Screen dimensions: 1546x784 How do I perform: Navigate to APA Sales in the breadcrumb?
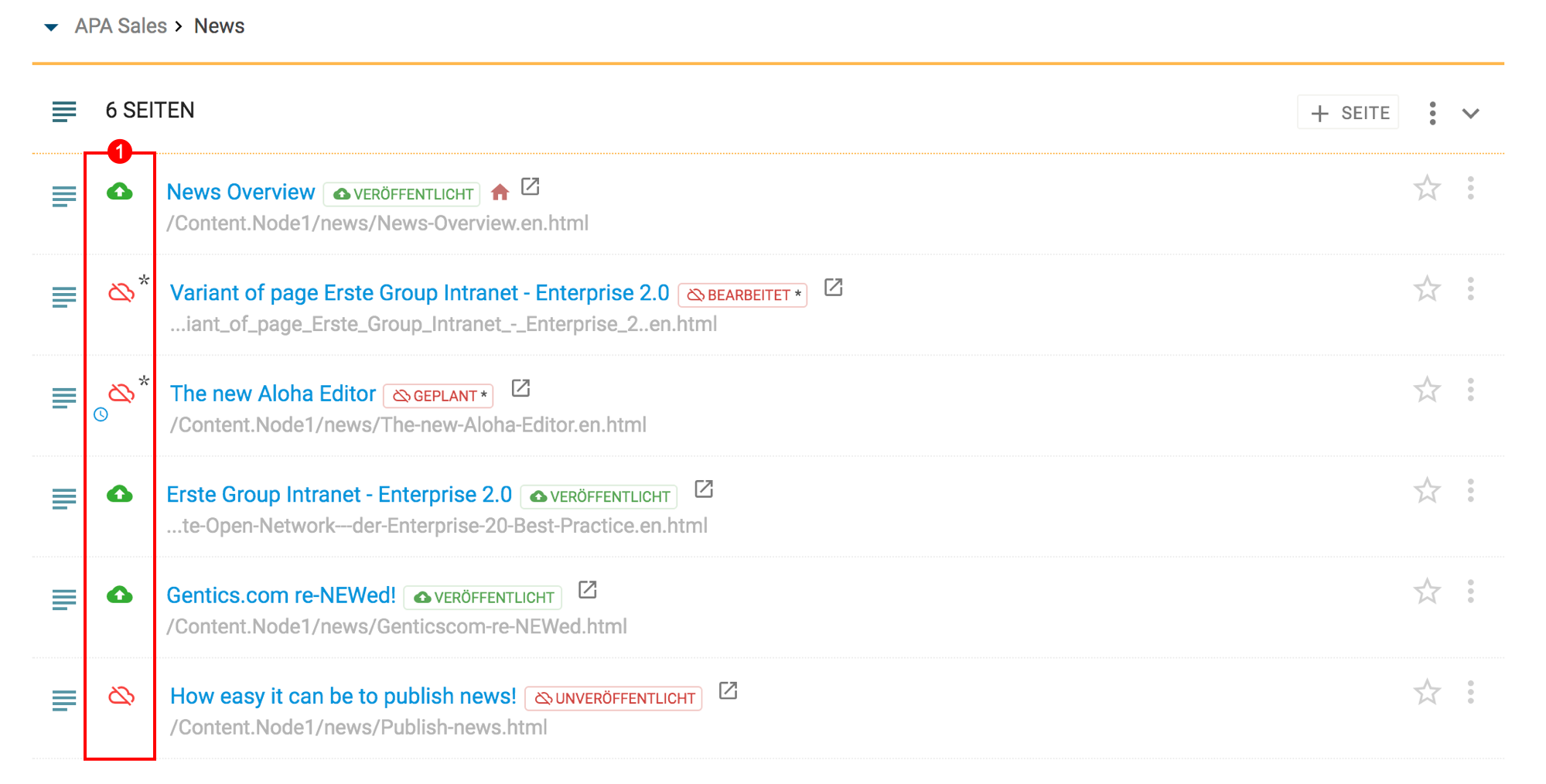tap(121, 26)
